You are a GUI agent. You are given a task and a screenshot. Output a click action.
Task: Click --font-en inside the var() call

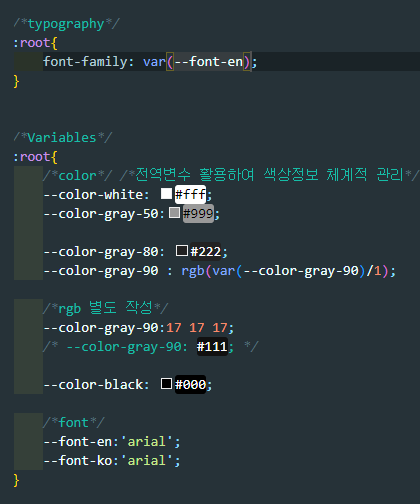(209, 62)
